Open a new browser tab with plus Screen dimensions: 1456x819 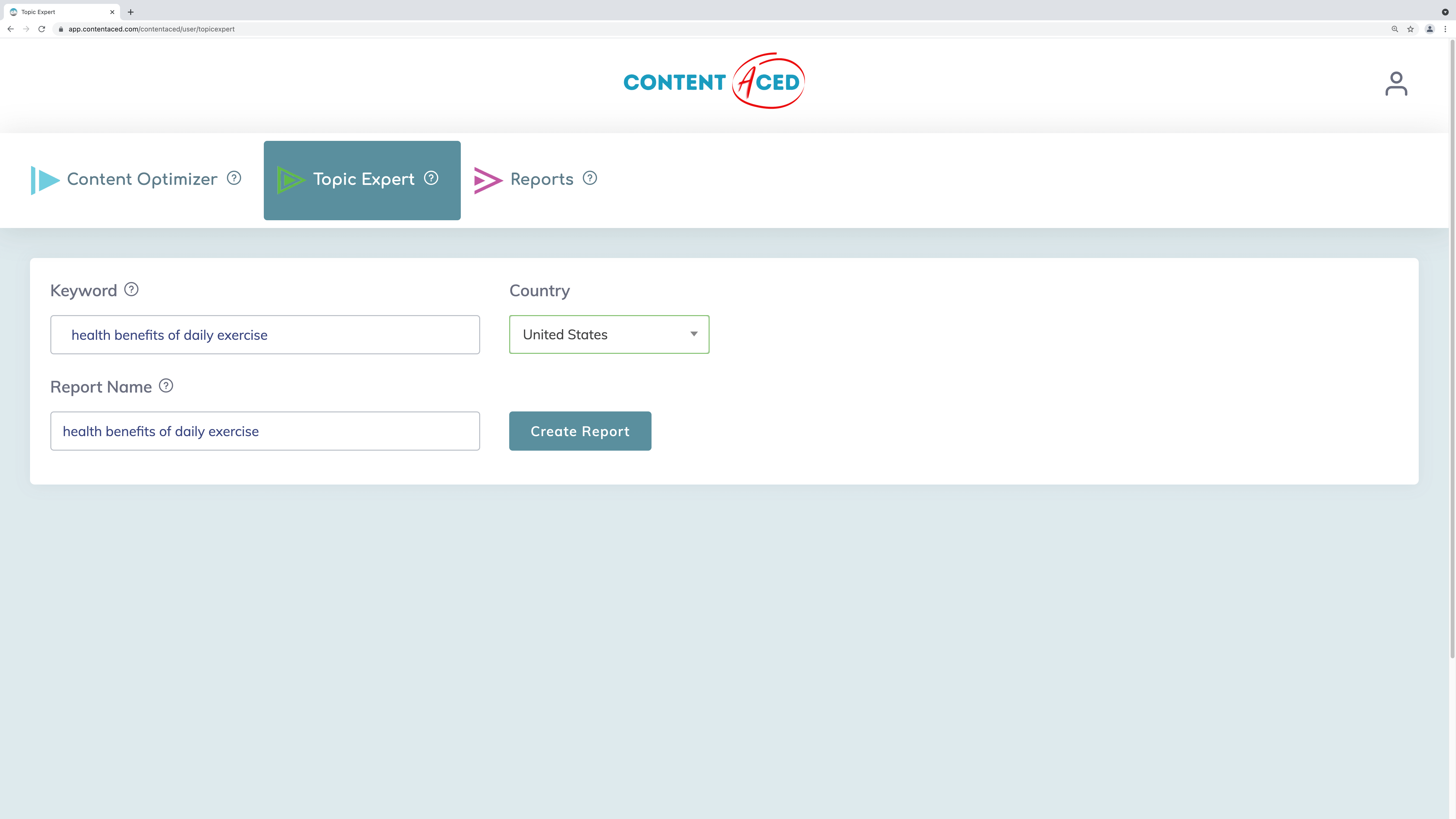point(130,12)
